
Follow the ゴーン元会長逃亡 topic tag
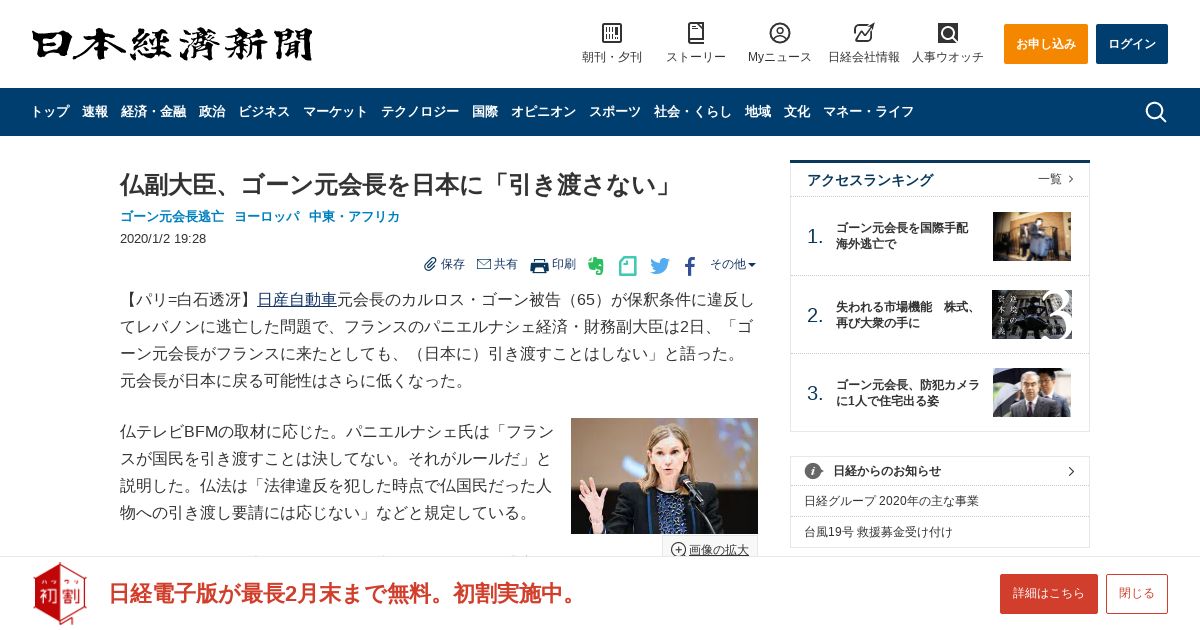point(172,217)
